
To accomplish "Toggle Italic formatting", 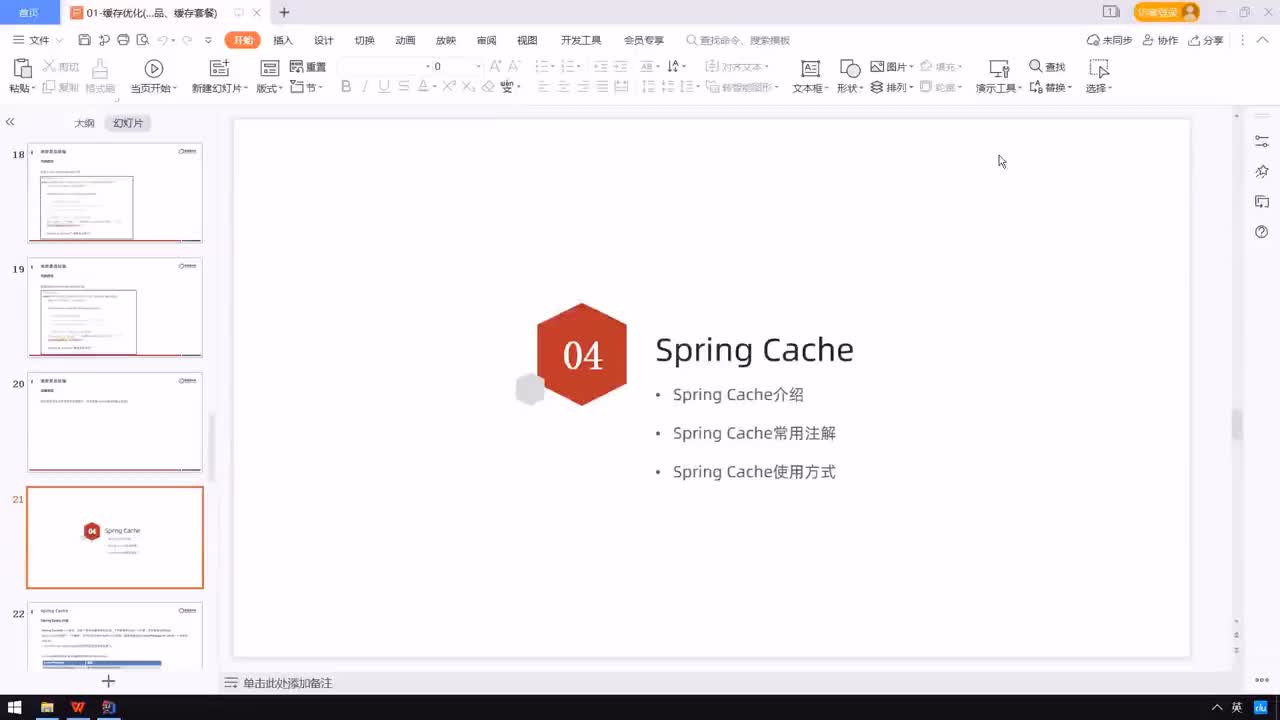I will click(365, 87).
